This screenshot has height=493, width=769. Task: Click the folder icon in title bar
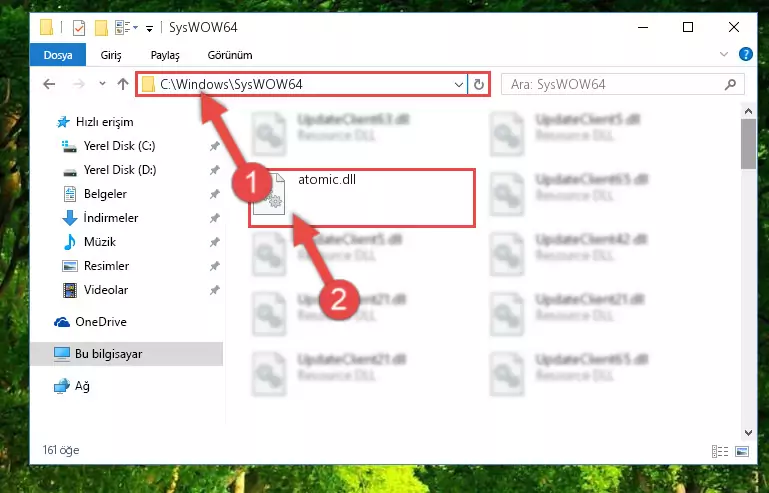pyautogui.click(x=46, y=27)
